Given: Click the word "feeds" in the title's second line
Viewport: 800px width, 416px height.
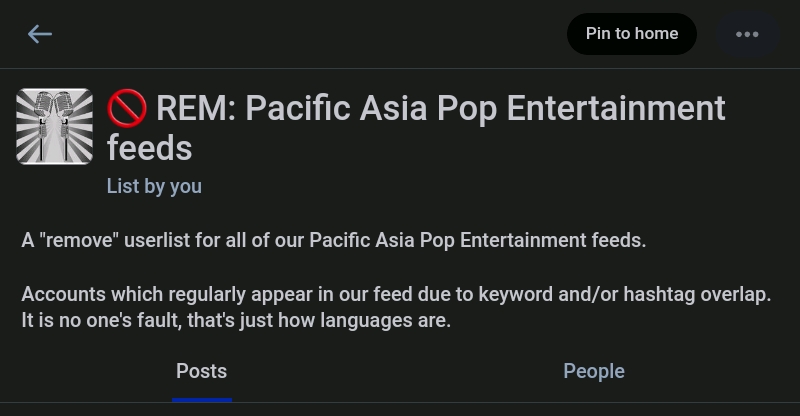Looking at the screenshot, I should coord(149,148).
